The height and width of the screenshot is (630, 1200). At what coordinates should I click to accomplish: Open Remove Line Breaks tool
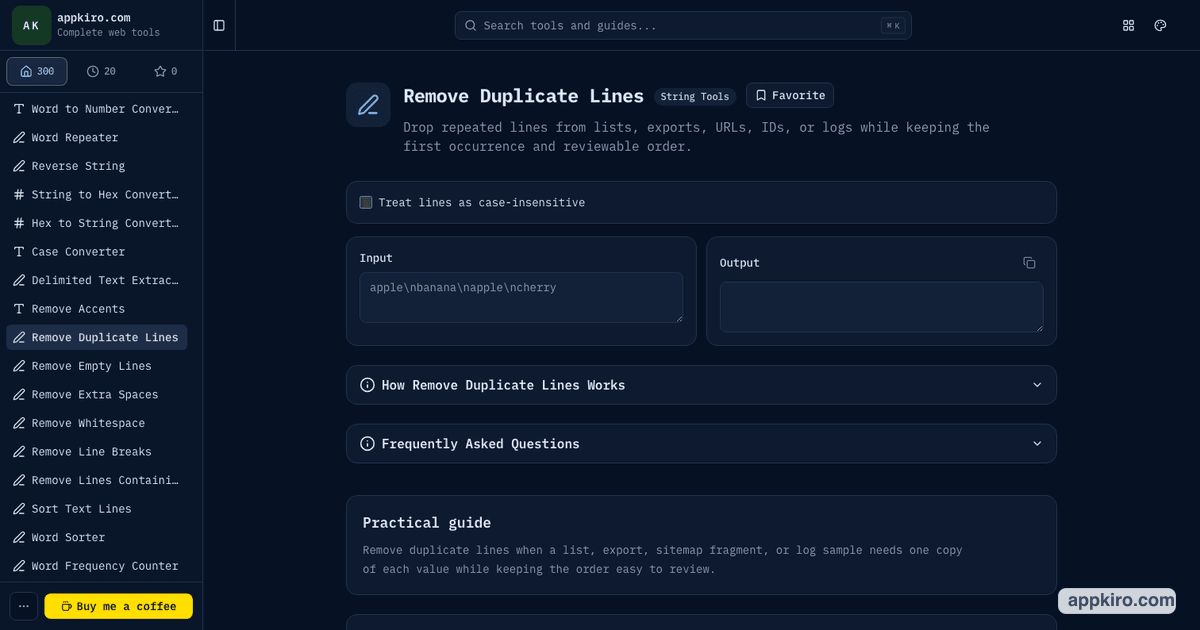[x=97, y=452]
